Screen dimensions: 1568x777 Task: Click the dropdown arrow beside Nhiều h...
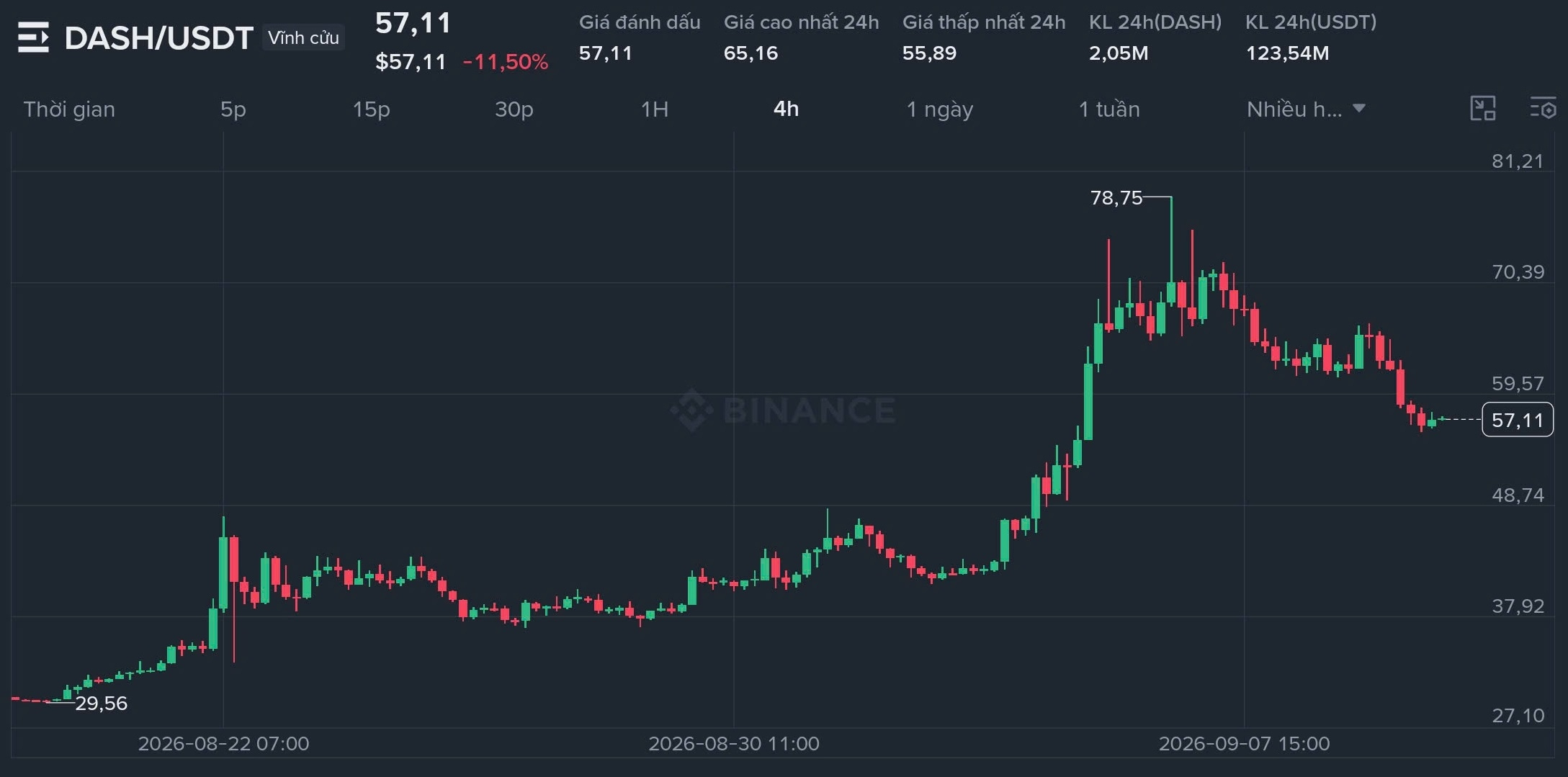pos(1358,109)
